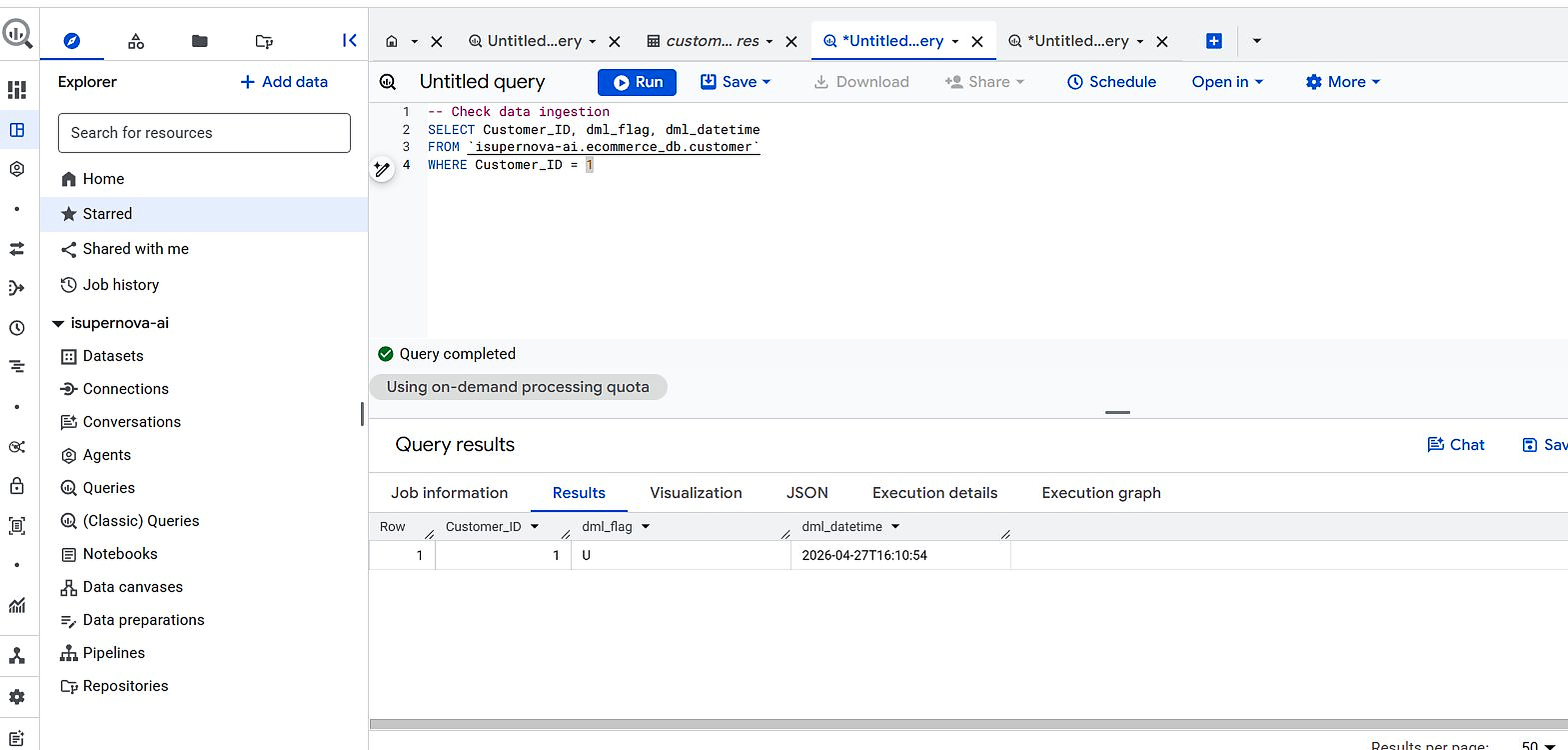Open Chat for query results
1568x750 pixels.
click(x=1456, y=444)
